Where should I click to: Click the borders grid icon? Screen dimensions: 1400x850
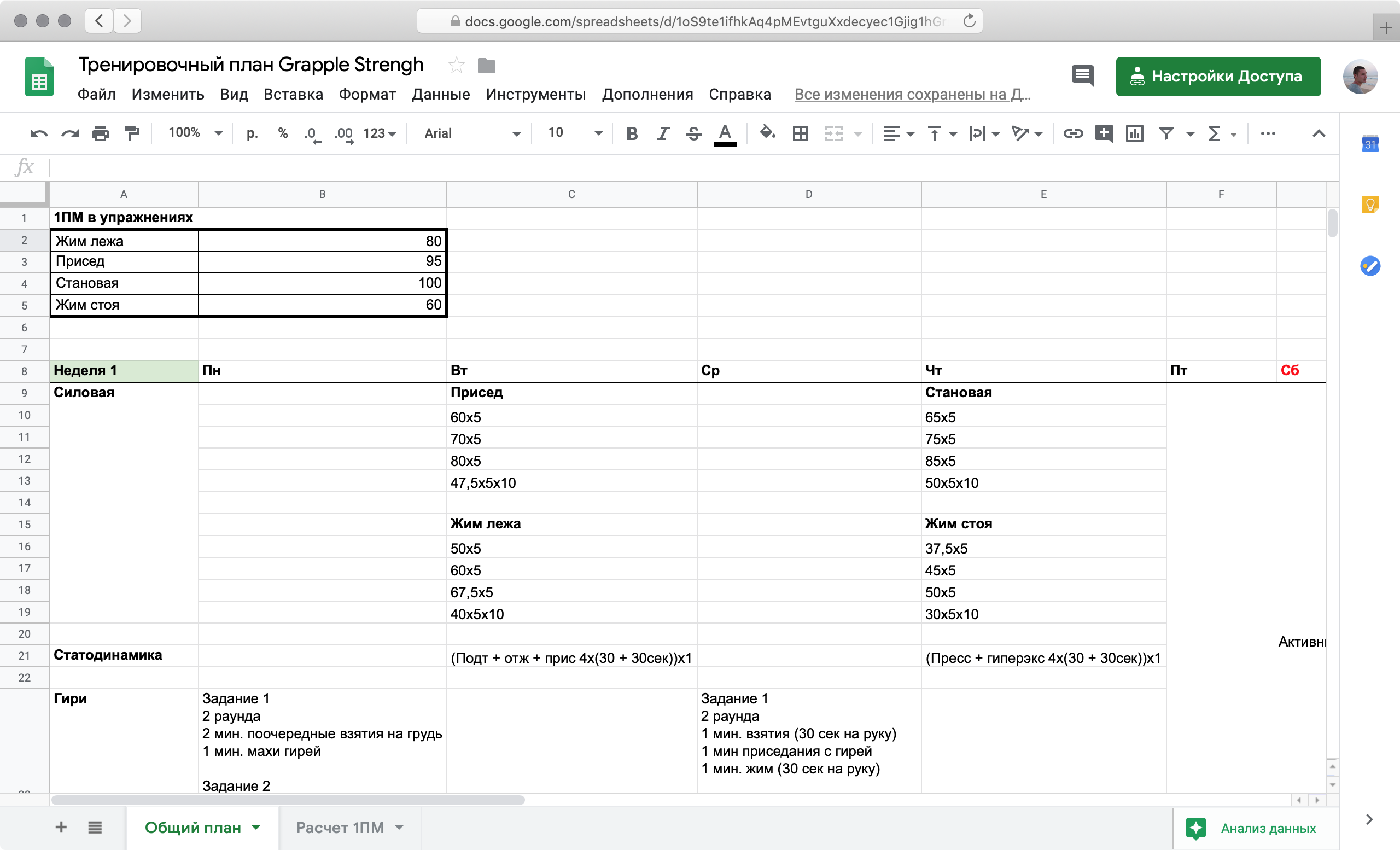pos(800,133)
